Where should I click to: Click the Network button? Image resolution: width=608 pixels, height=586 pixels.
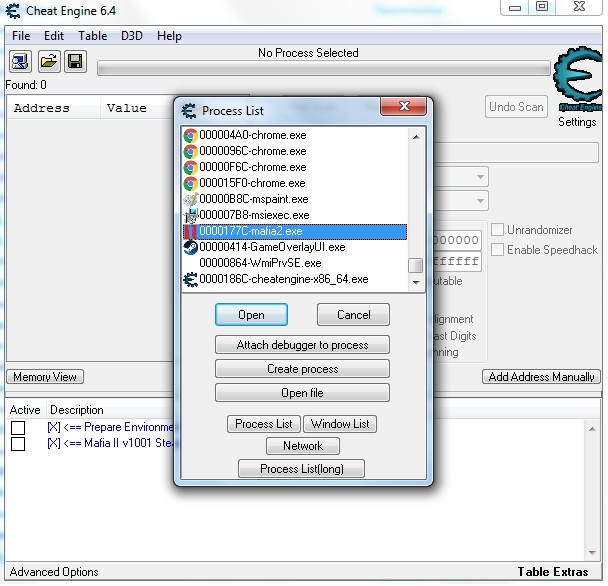click(x=302, y=446)
